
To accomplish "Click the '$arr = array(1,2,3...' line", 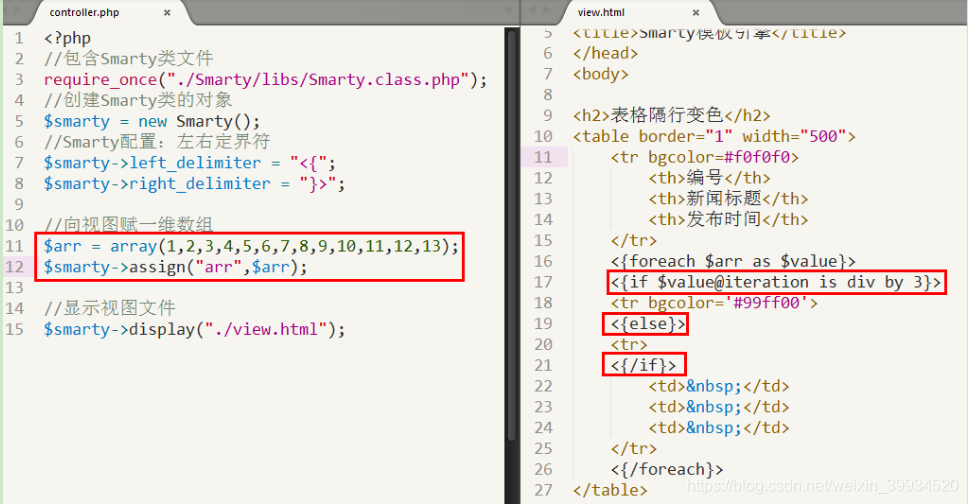I will click(251, 246).
